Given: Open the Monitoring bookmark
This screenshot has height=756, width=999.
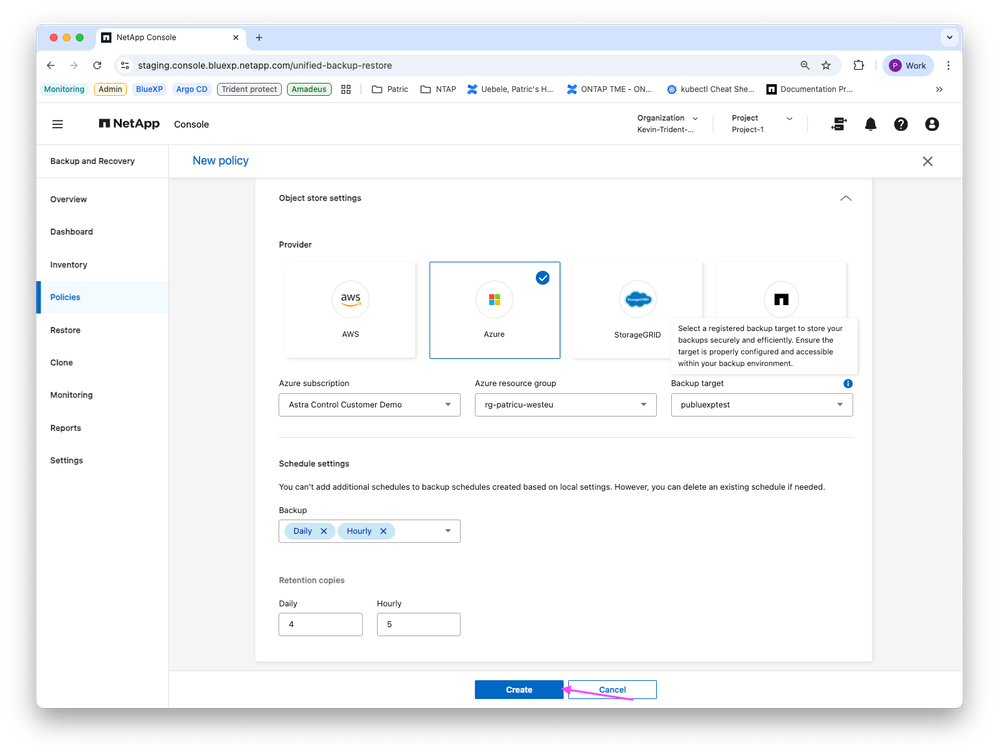Looking at the screenshot, I should [64, 89].
